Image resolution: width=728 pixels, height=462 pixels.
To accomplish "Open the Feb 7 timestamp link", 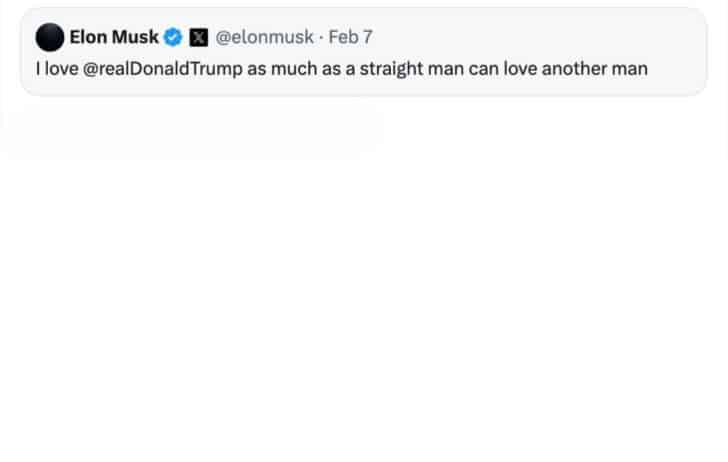I will pos(351,37).
